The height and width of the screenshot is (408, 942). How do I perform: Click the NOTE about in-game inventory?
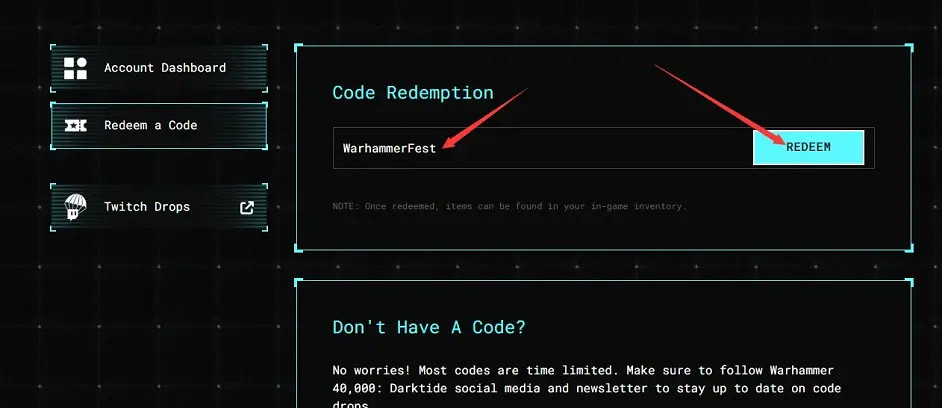pos(509,206)
